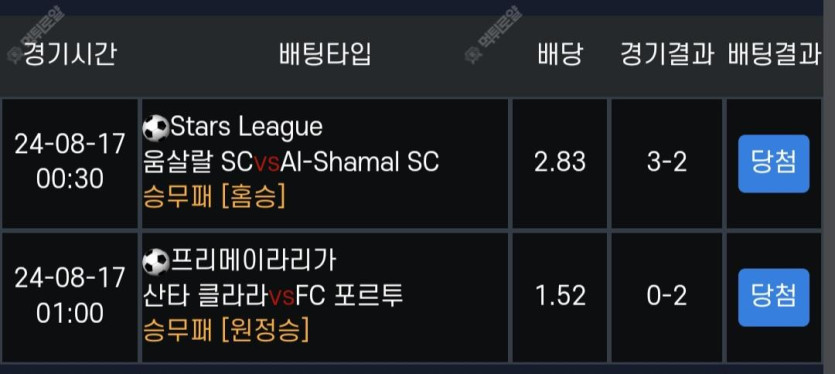Click the 3-2 match result
The image size is (835, 374).
coord(667,162)
